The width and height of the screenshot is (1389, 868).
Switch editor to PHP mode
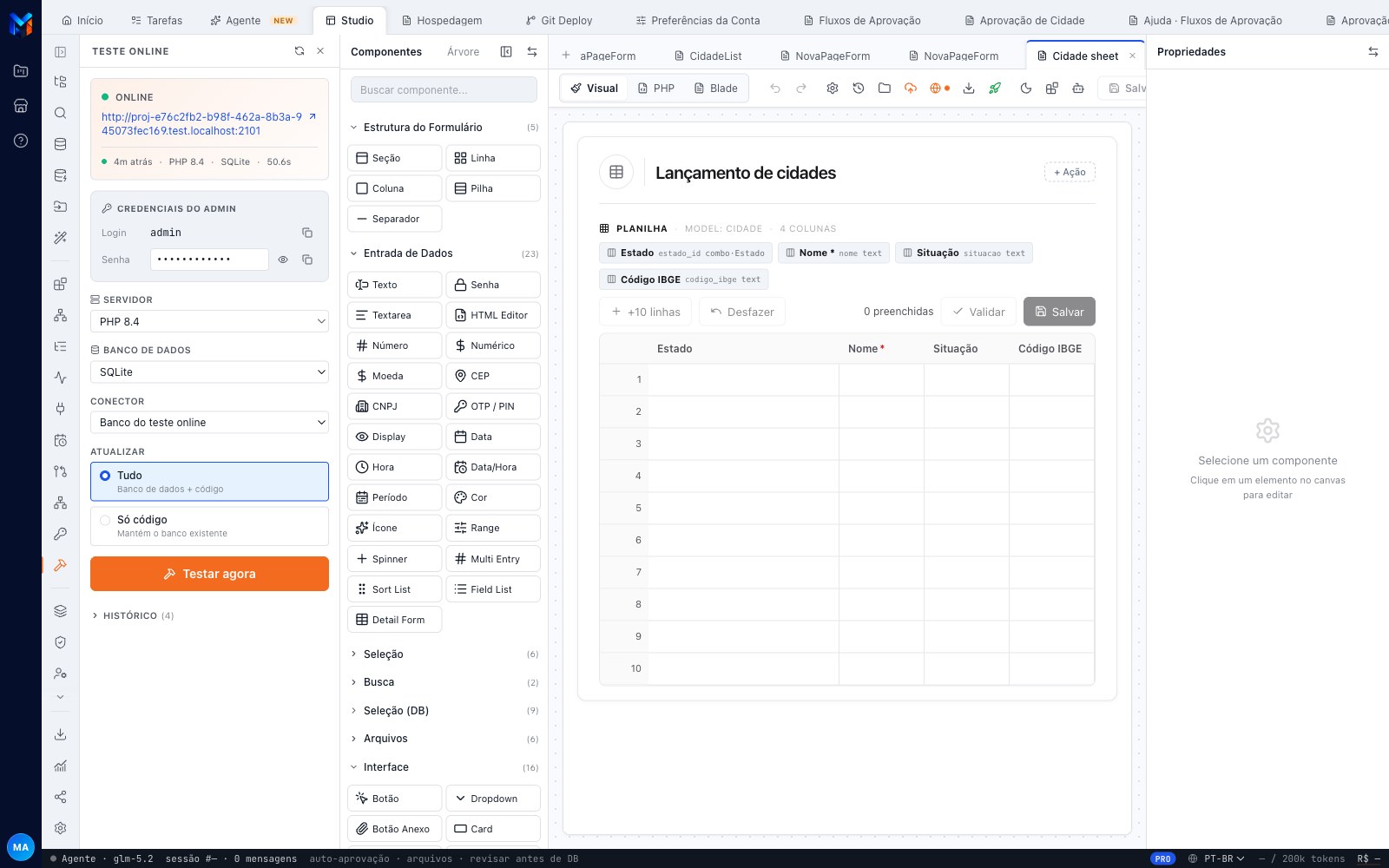tap(656, 89)
